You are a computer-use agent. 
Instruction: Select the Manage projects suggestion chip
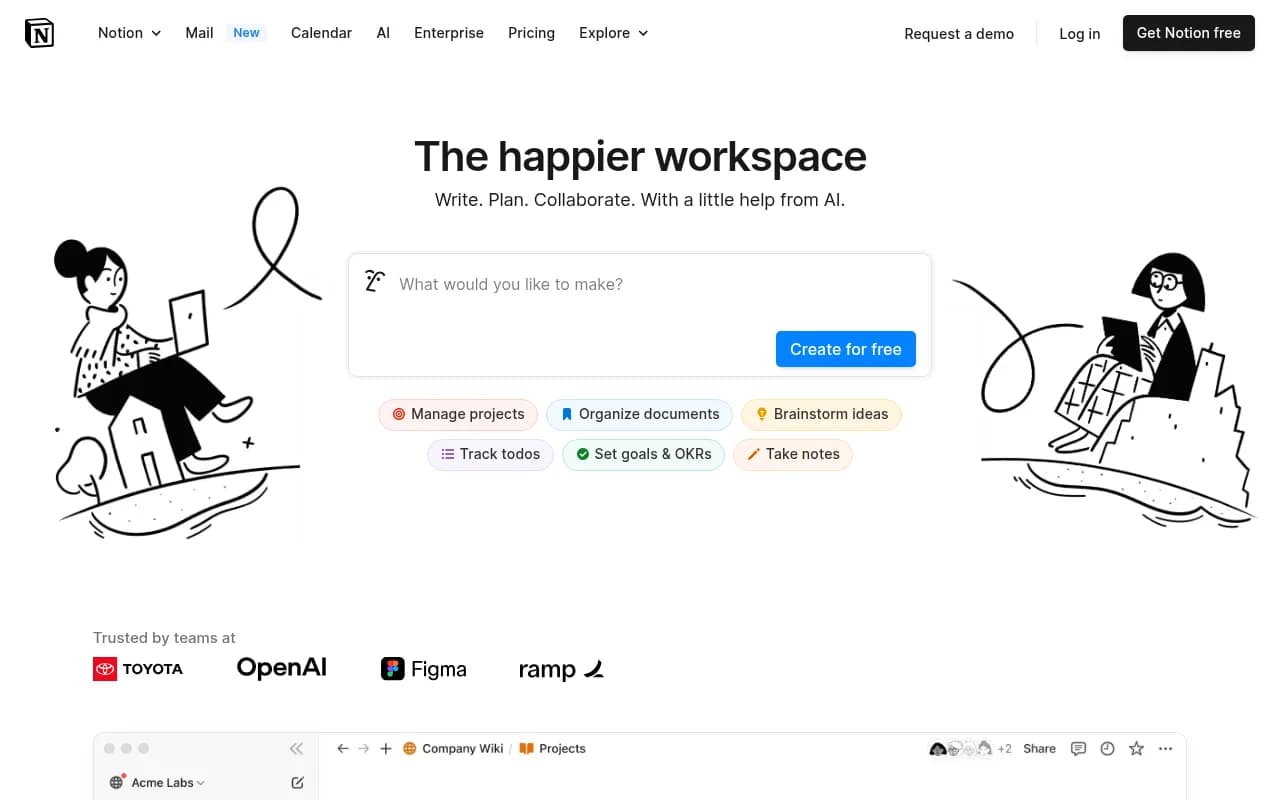point(458,414)
